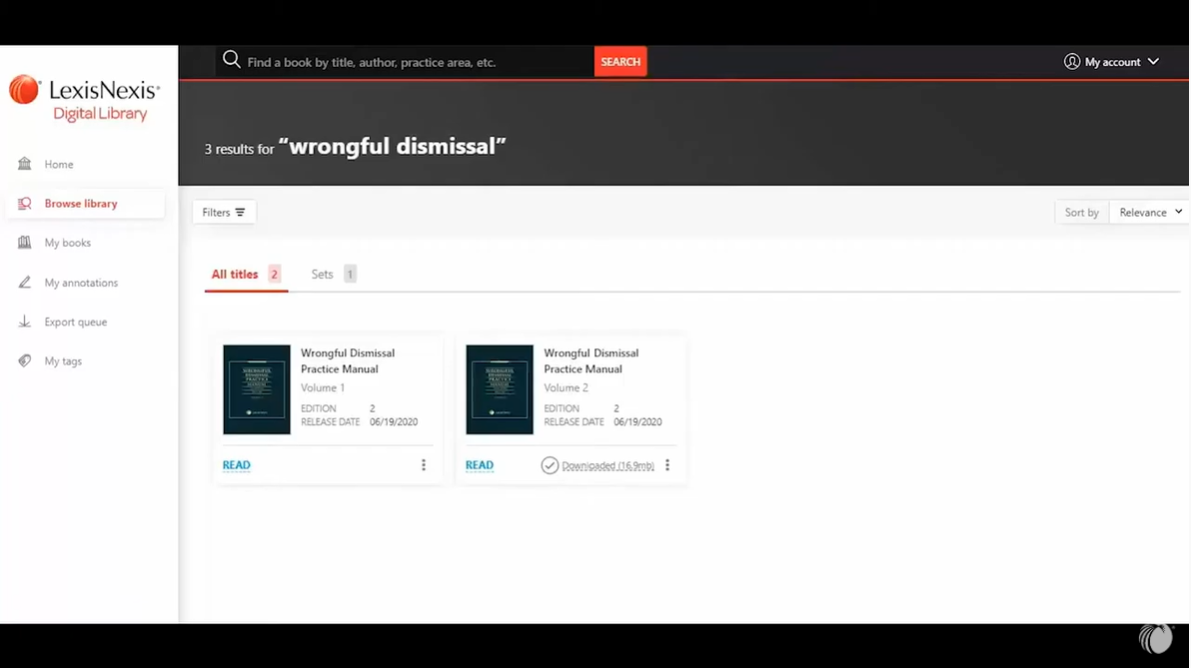
Task: Open the Export queue download icon
Action: pyautogui.click(x=25, y=321)
